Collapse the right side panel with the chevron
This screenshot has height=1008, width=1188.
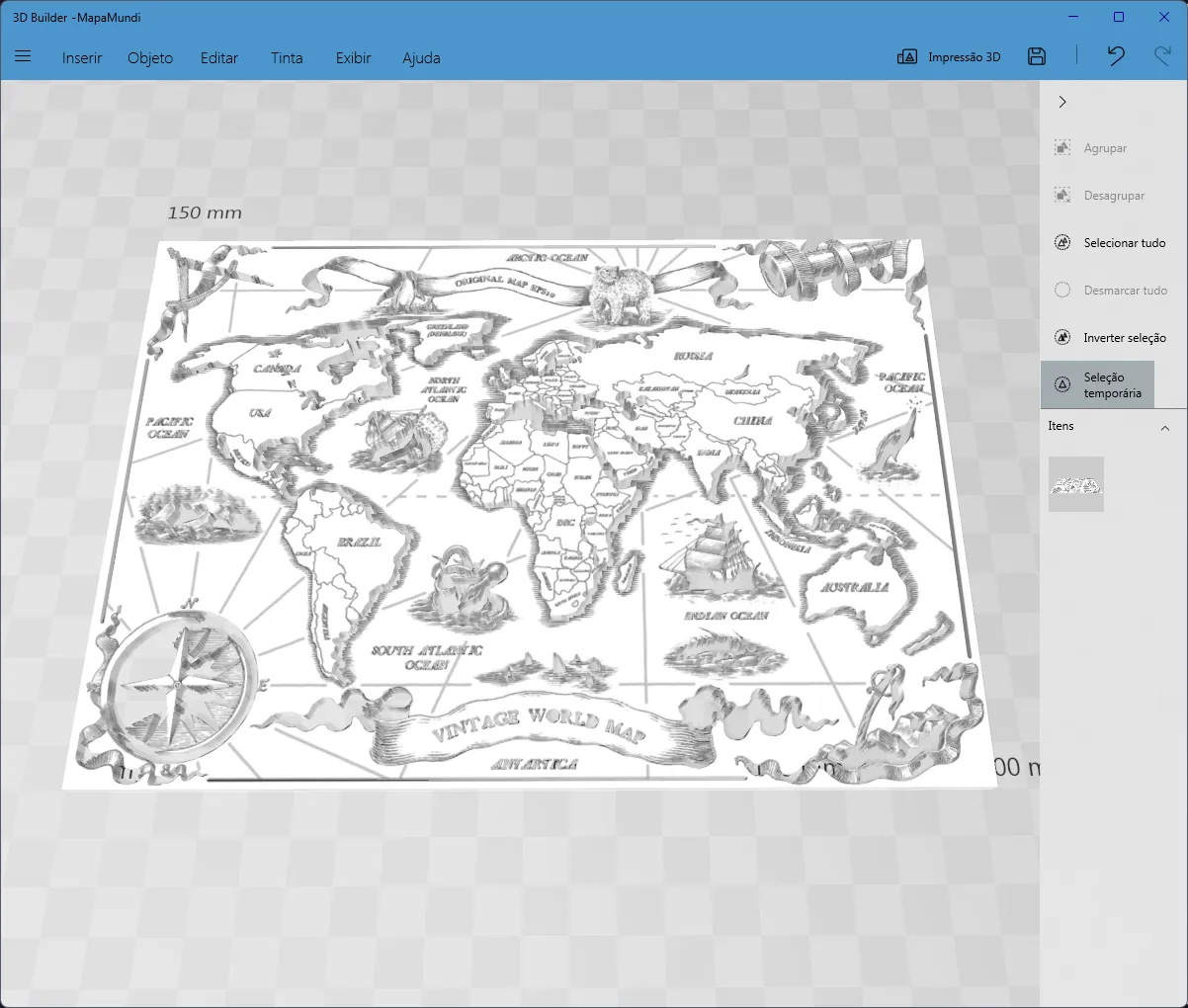1062,102
